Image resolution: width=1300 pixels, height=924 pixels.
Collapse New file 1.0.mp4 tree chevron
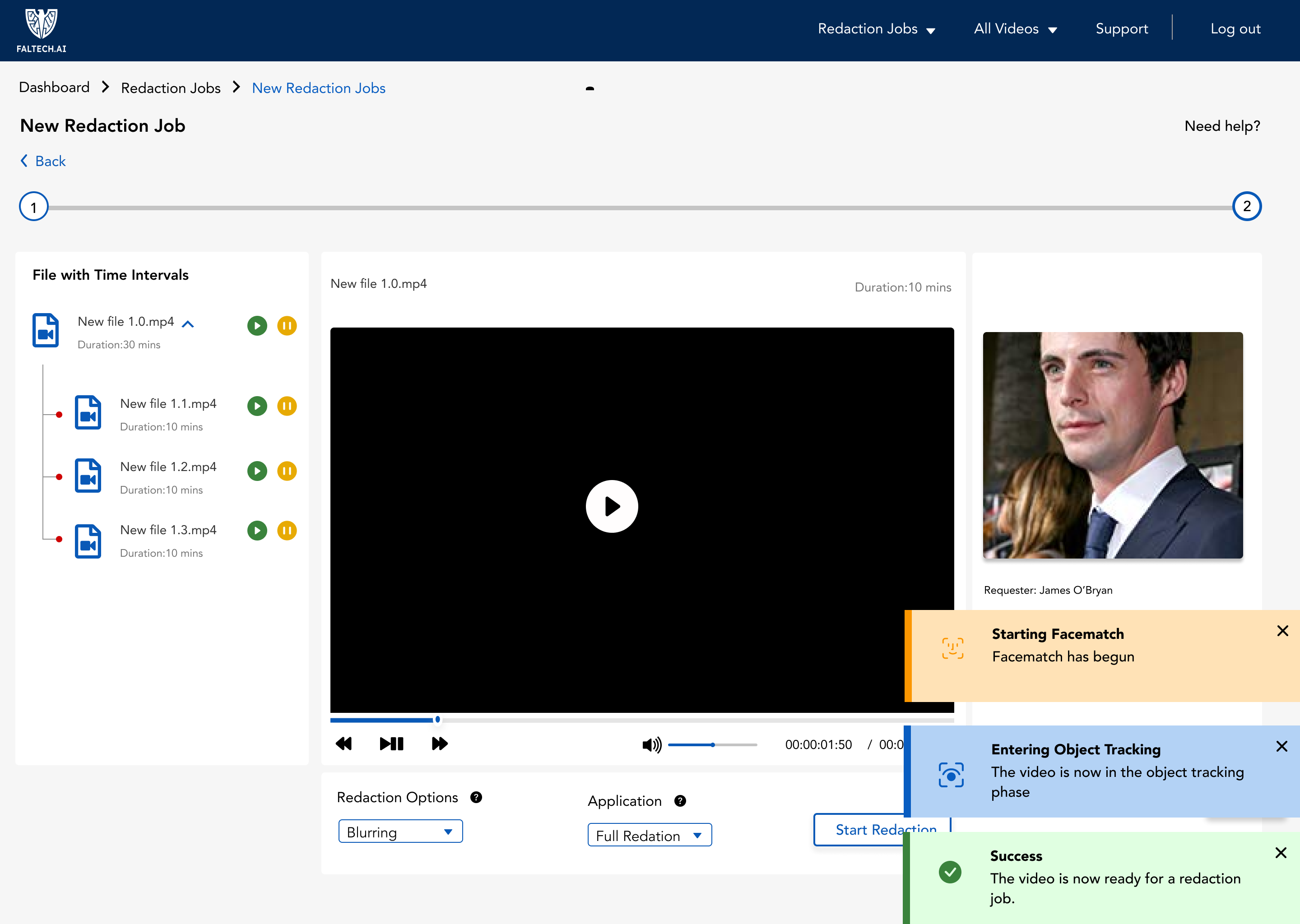point(188,324)
